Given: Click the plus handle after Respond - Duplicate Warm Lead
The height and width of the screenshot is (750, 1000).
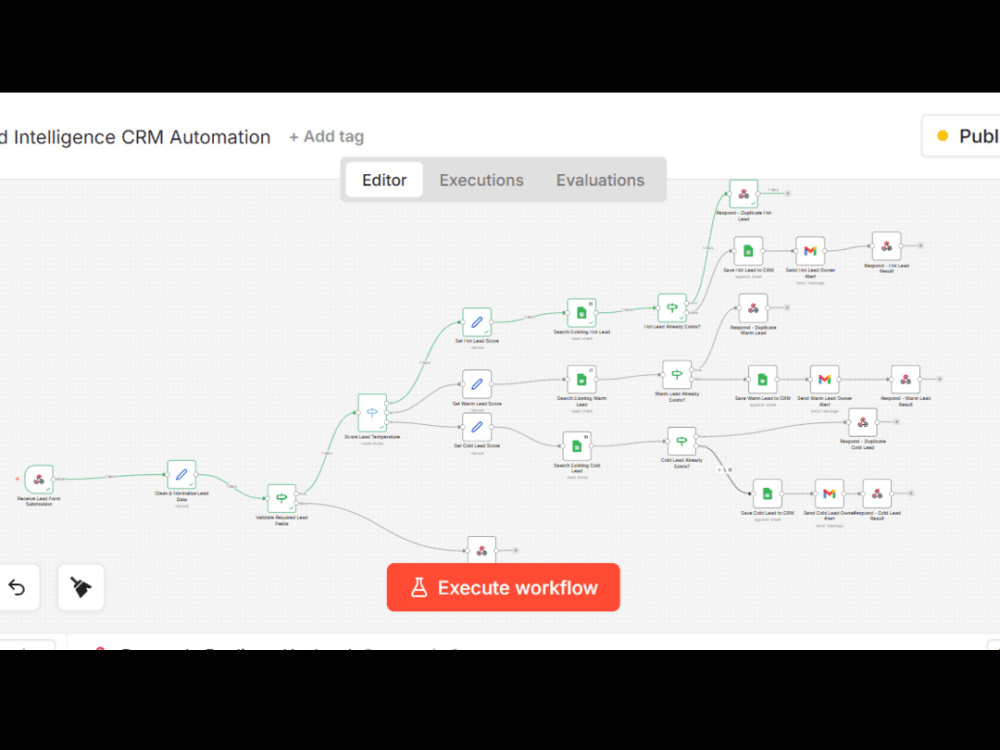Looking at the screenshot, I should tap(788, 307).
